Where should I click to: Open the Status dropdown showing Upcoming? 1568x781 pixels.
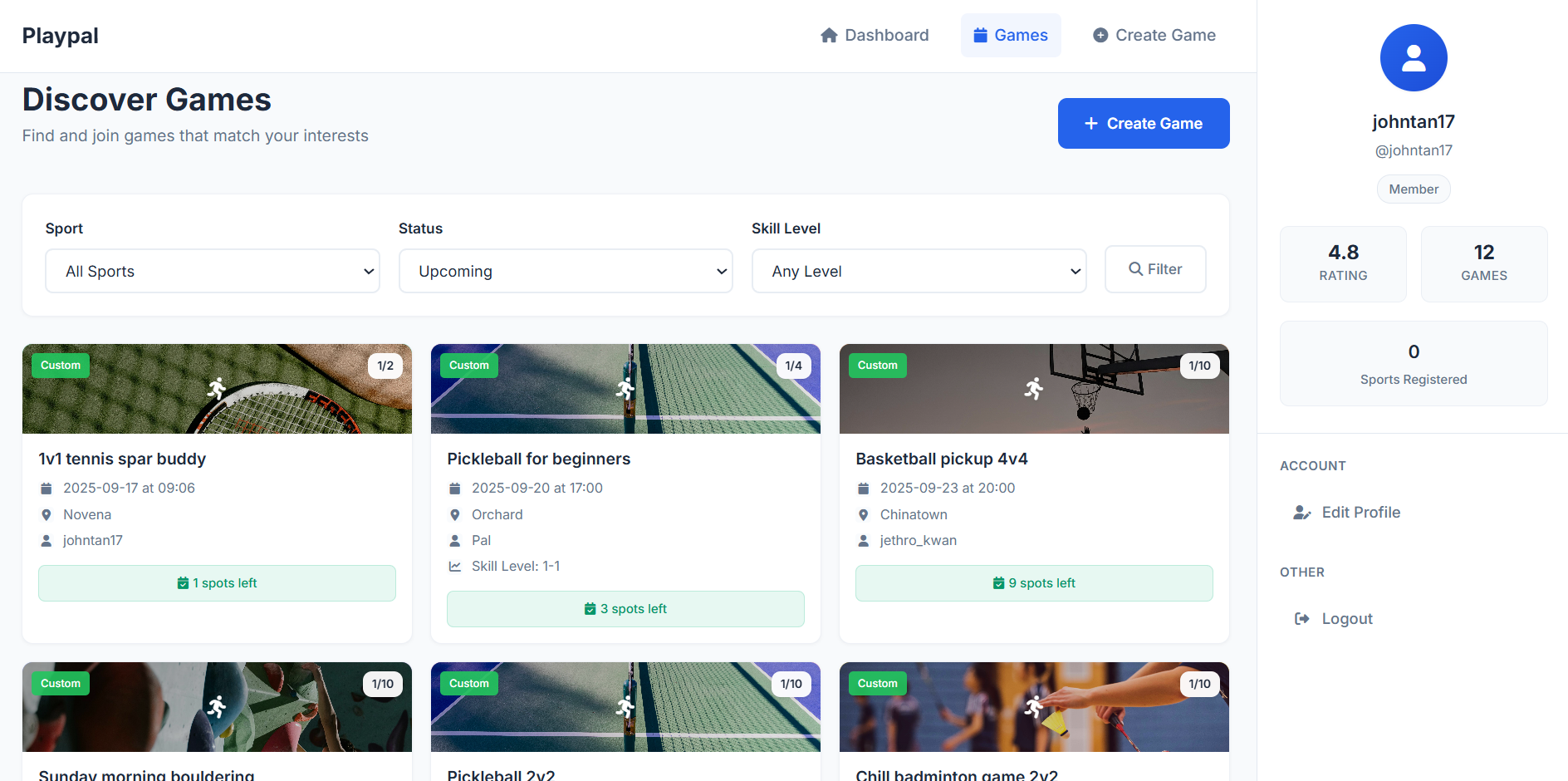tap(566, 271)
